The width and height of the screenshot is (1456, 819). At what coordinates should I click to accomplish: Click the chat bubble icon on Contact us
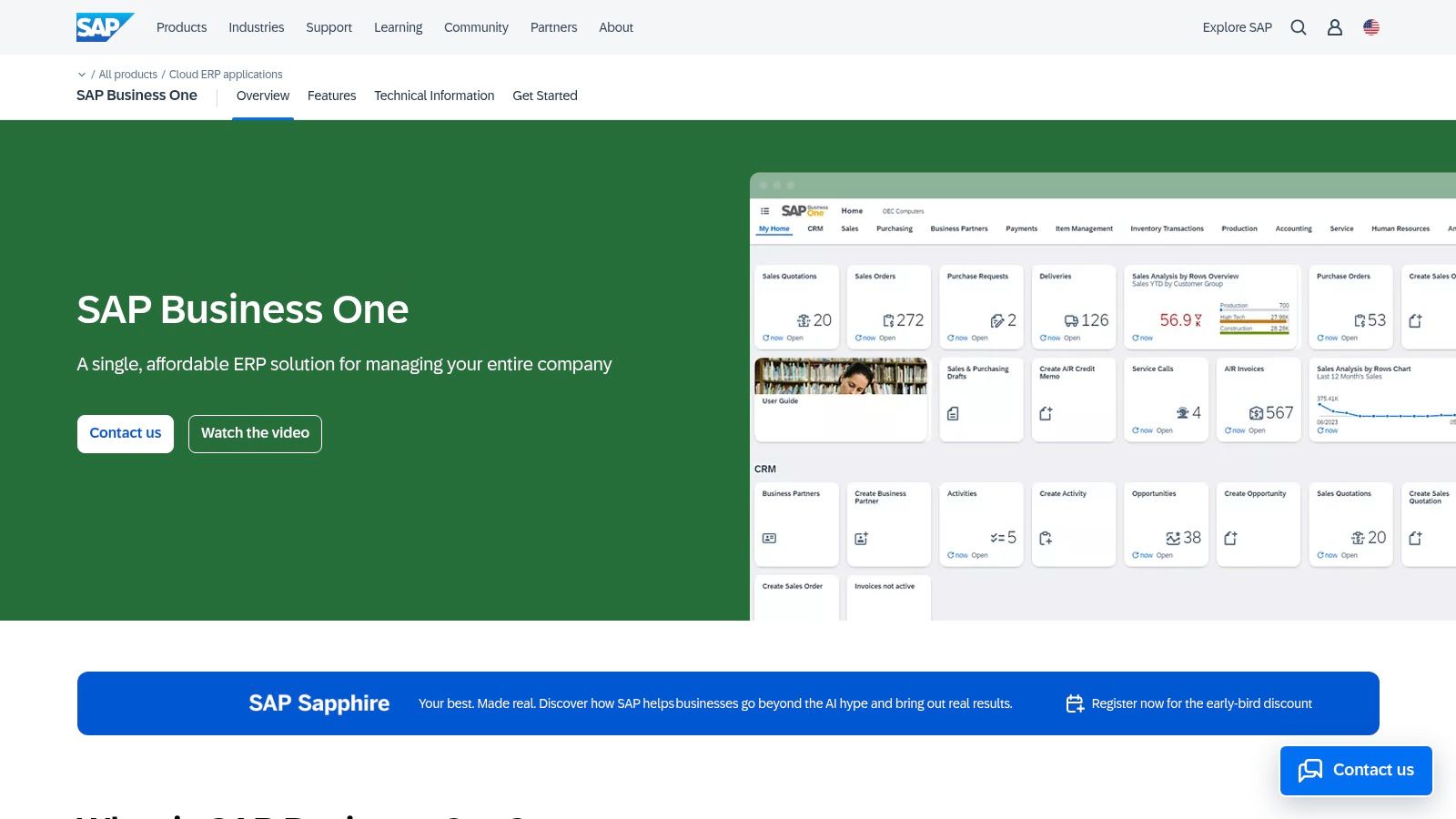tap(1310, 771)
